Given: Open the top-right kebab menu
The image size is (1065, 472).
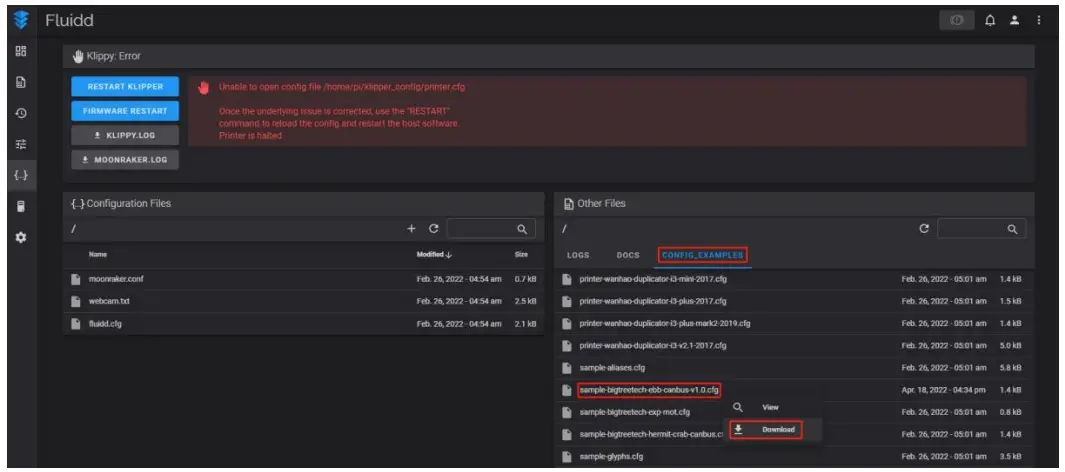Looking at the screenshot, I should (1039, 21).
